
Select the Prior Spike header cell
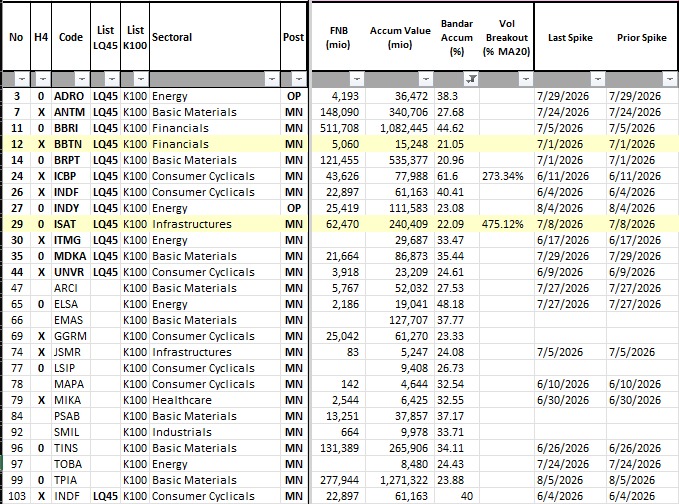point(642,37)
